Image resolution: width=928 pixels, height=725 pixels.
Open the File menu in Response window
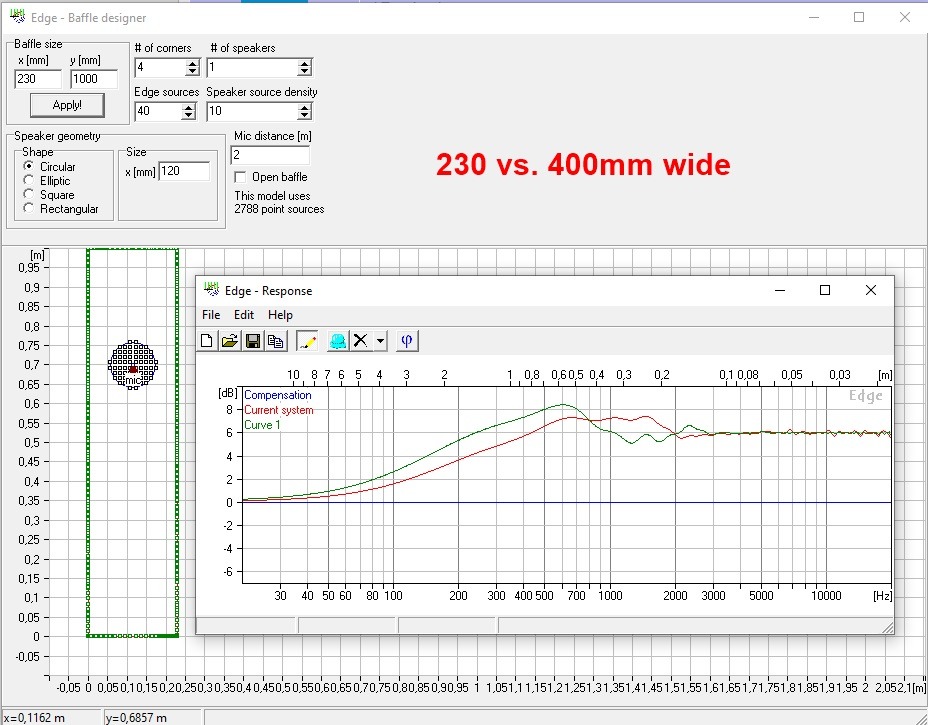[x=211, y=315]
